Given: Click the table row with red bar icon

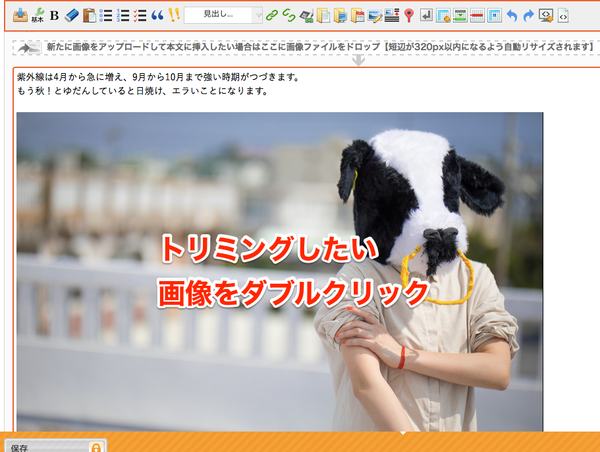Looking at the screenshot, I should pos(477,16).
